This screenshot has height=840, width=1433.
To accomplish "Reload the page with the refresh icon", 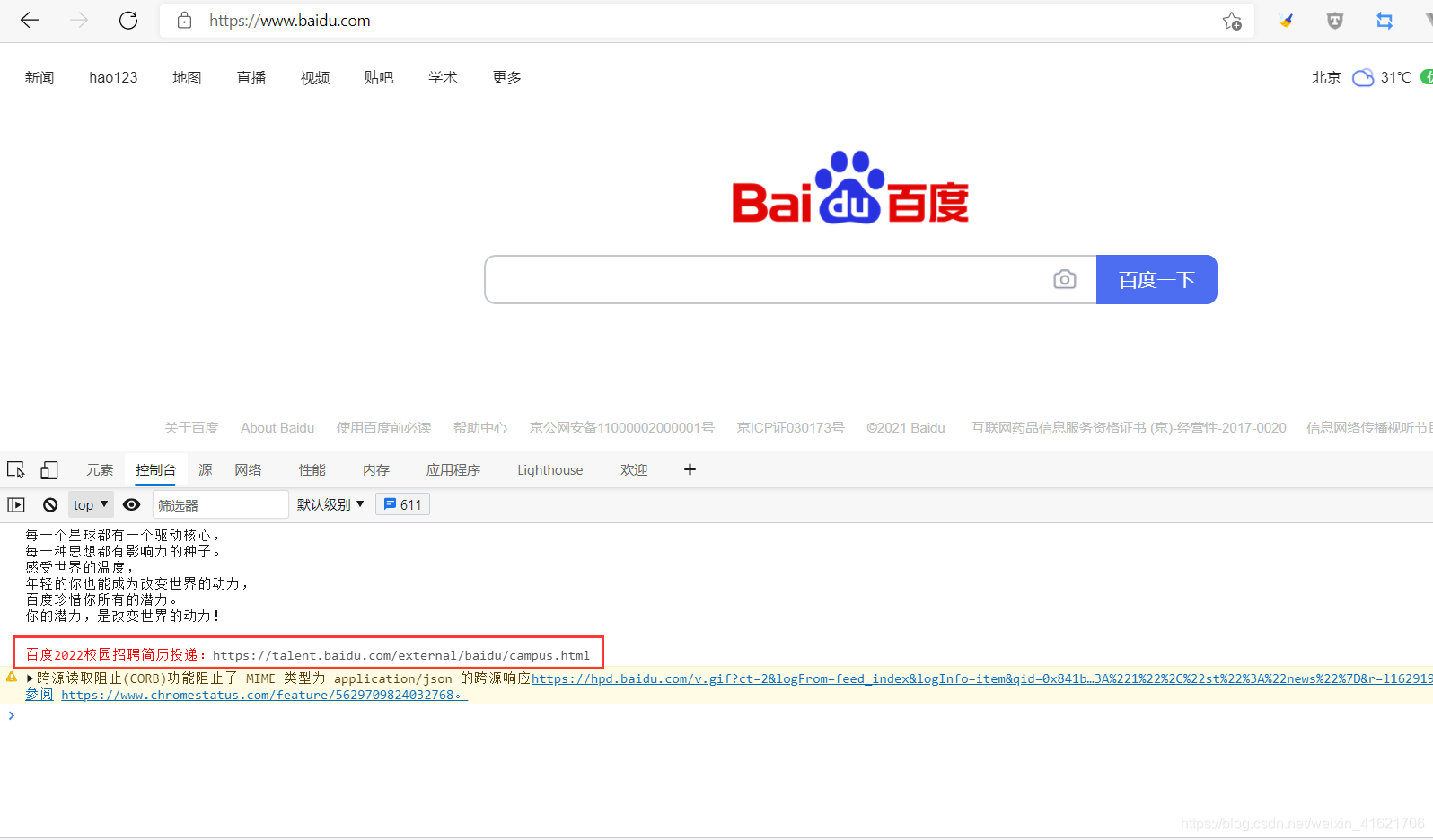I will [x=128, y=21].
